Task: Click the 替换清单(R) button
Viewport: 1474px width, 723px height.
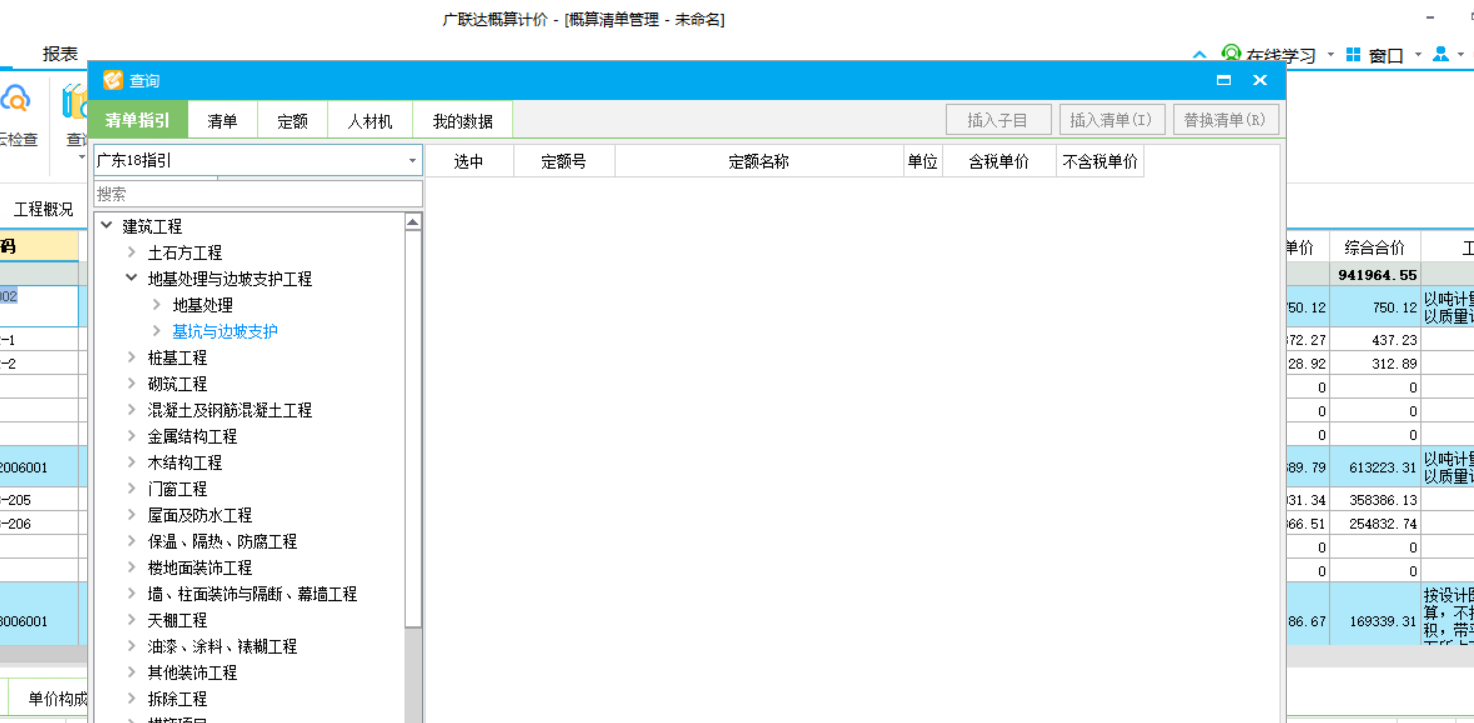Action: pos(1225,120)
